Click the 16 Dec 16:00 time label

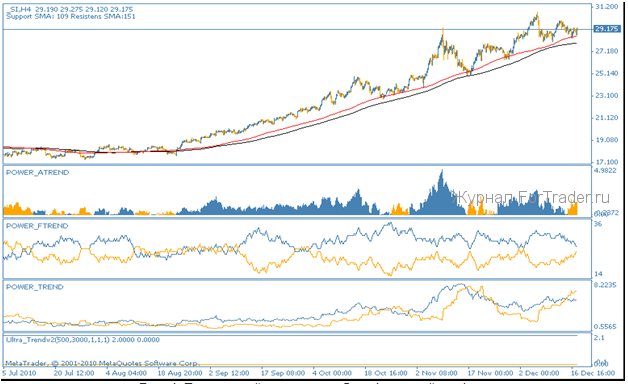593,373
